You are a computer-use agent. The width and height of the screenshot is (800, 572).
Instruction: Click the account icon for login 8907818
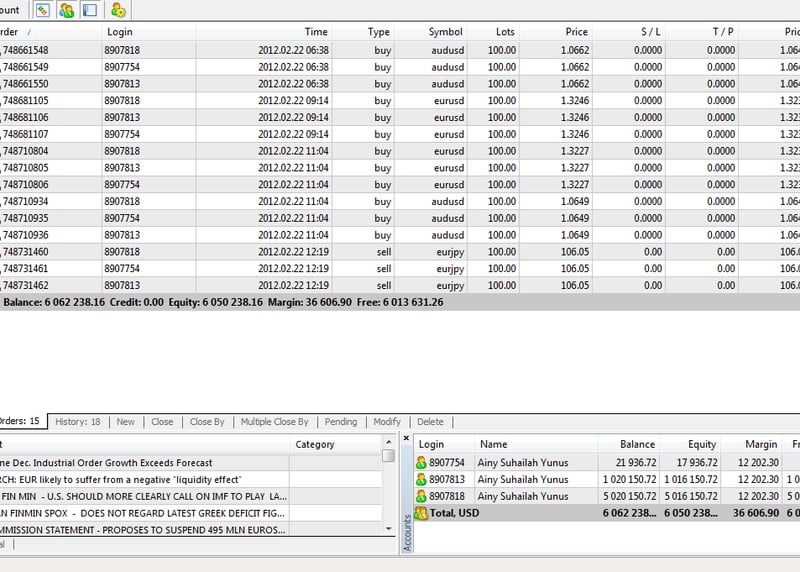[422, 496]
